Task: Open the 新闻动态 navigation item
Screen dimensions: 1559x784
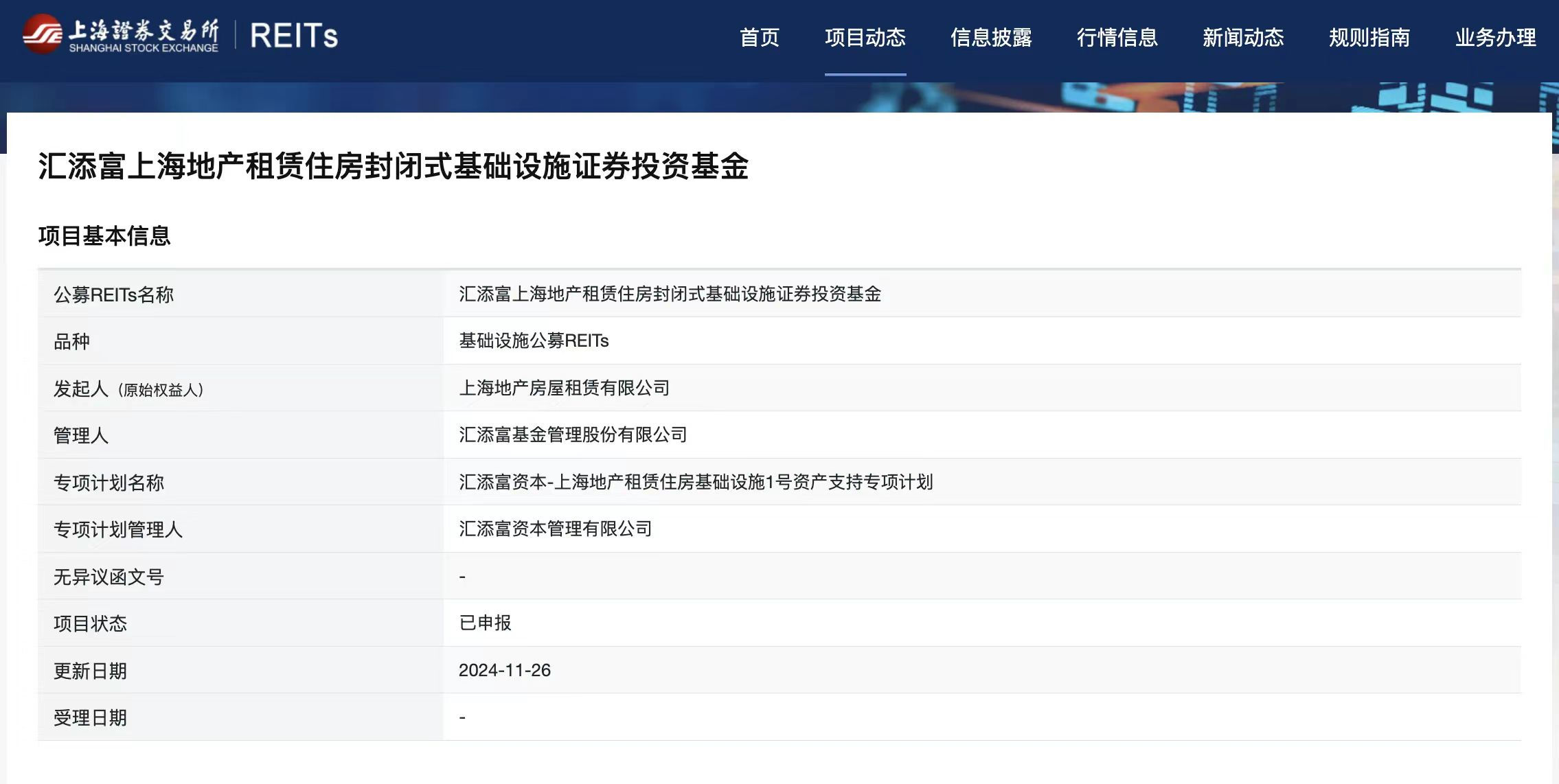Action: (x=1243, y=37)
